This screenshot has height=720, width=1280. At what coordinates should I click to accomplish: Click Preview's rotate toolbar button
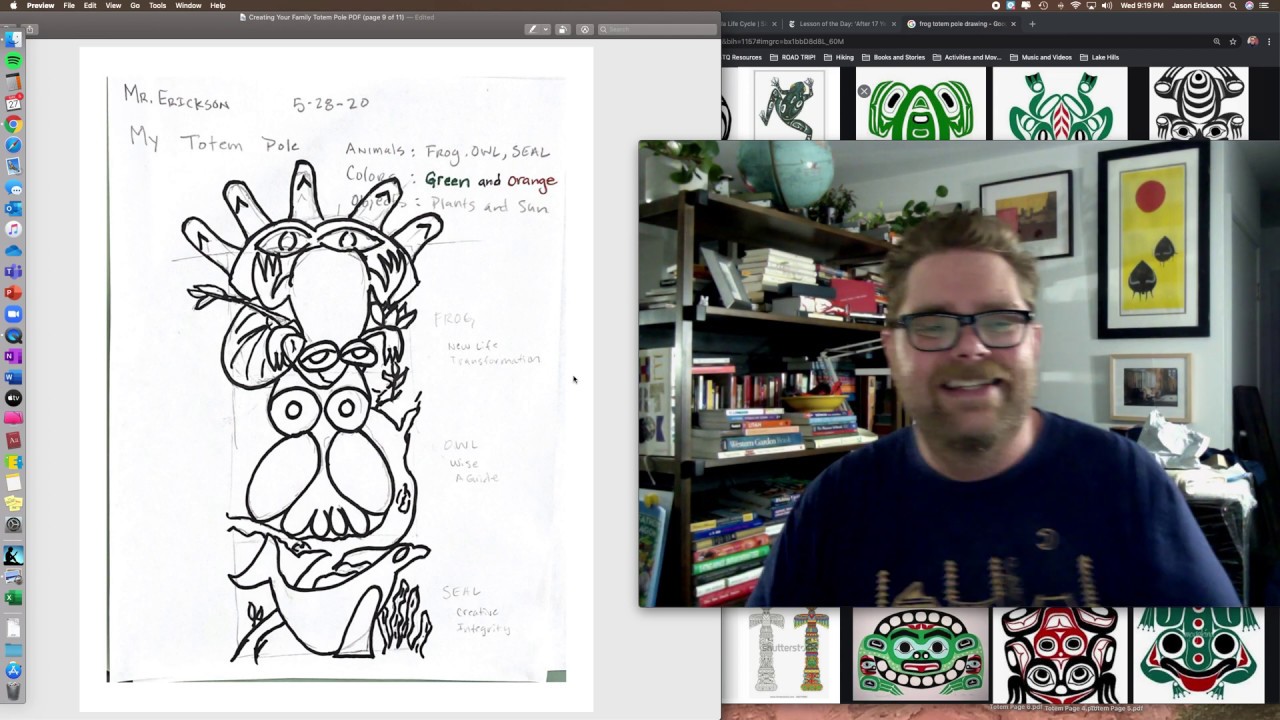coord(562,29)
